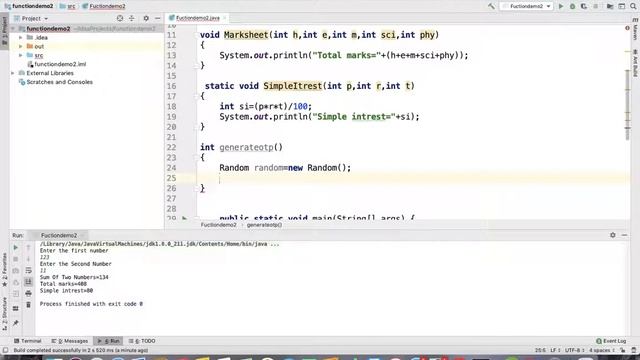Click the toolbar Stop square icon
This screenshot has height=360, width=640.
596,6
